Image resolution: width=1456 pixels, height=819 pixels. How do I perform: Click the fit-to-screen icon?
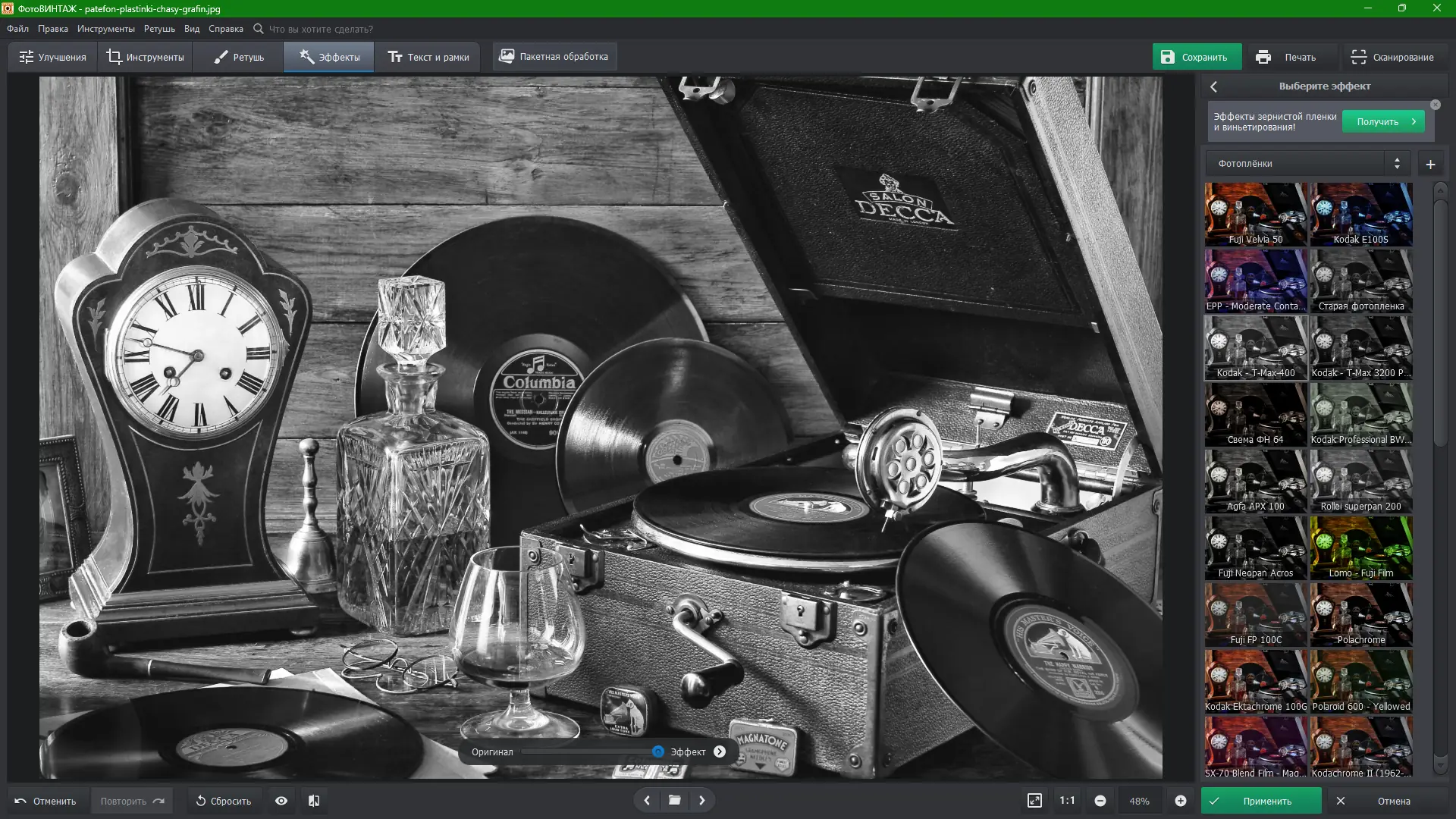1034,801
